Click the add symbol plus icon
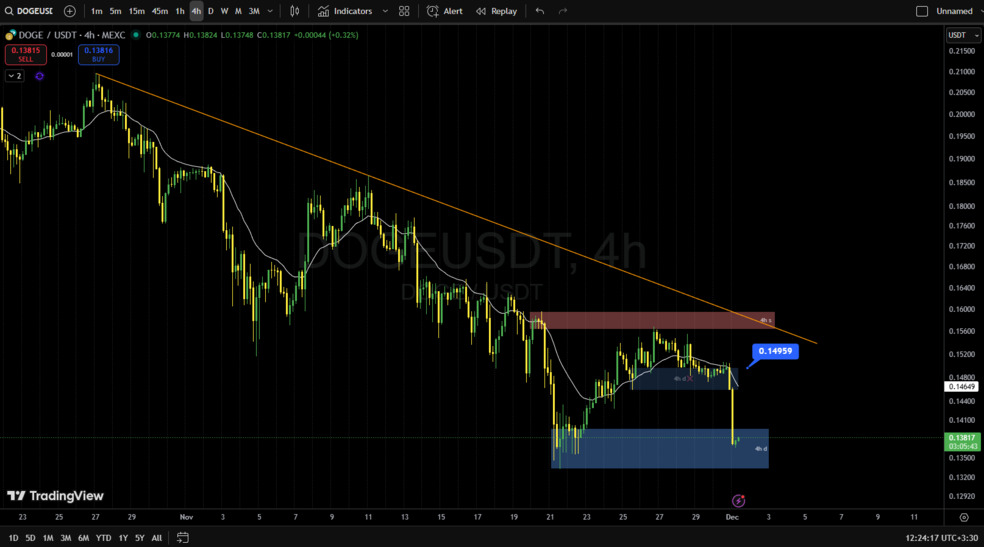Viewport: 984px width, 547px height. point(69,11)
